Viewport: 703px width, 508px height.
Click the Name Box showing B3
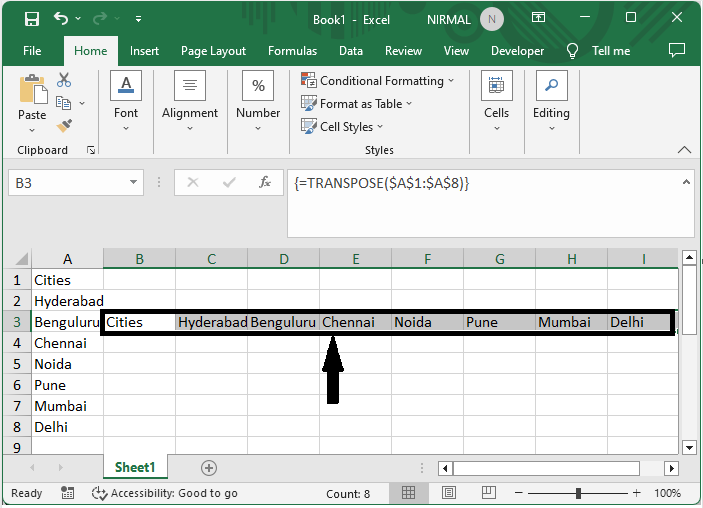(67, 182)
